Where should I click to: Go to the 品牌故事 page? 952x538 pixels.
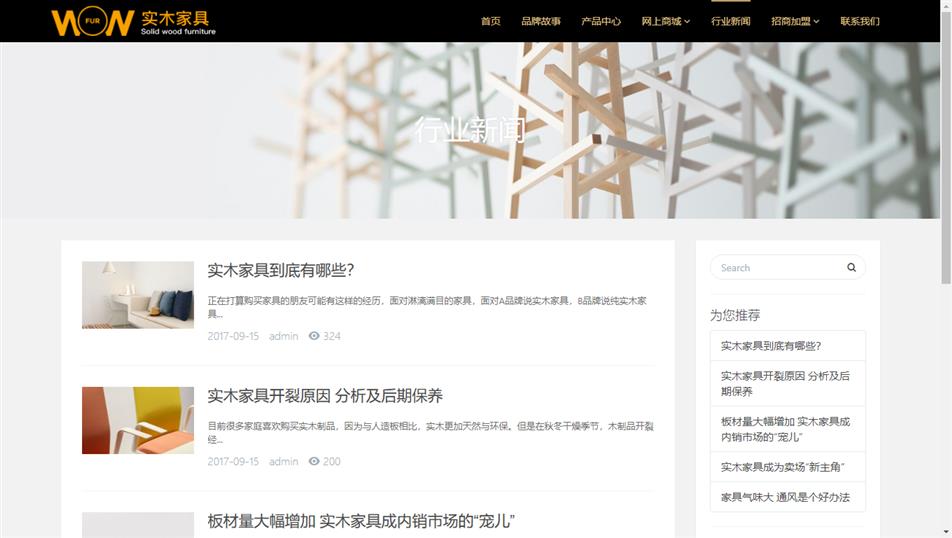540,21
